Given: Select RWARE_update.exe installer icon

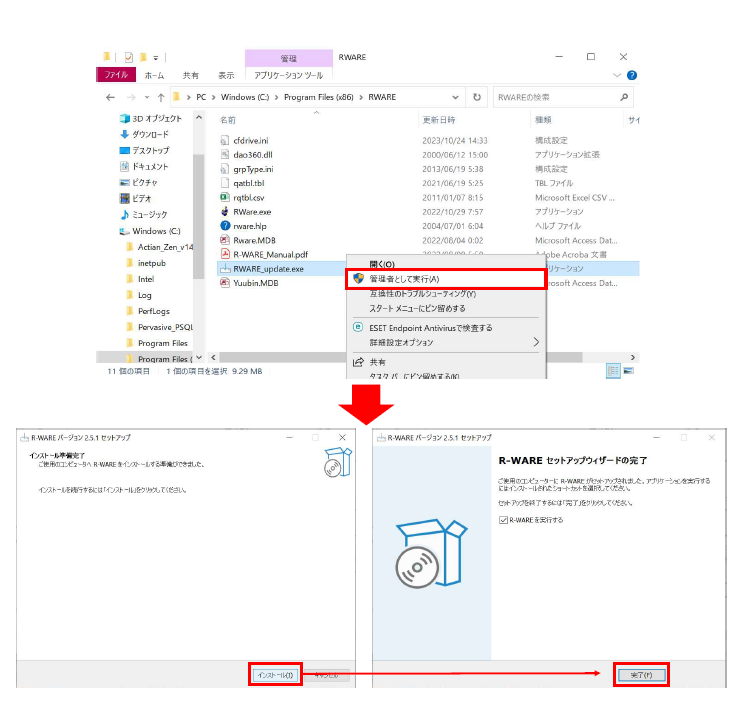Looking at the screenshot, I should coord(225,268).
